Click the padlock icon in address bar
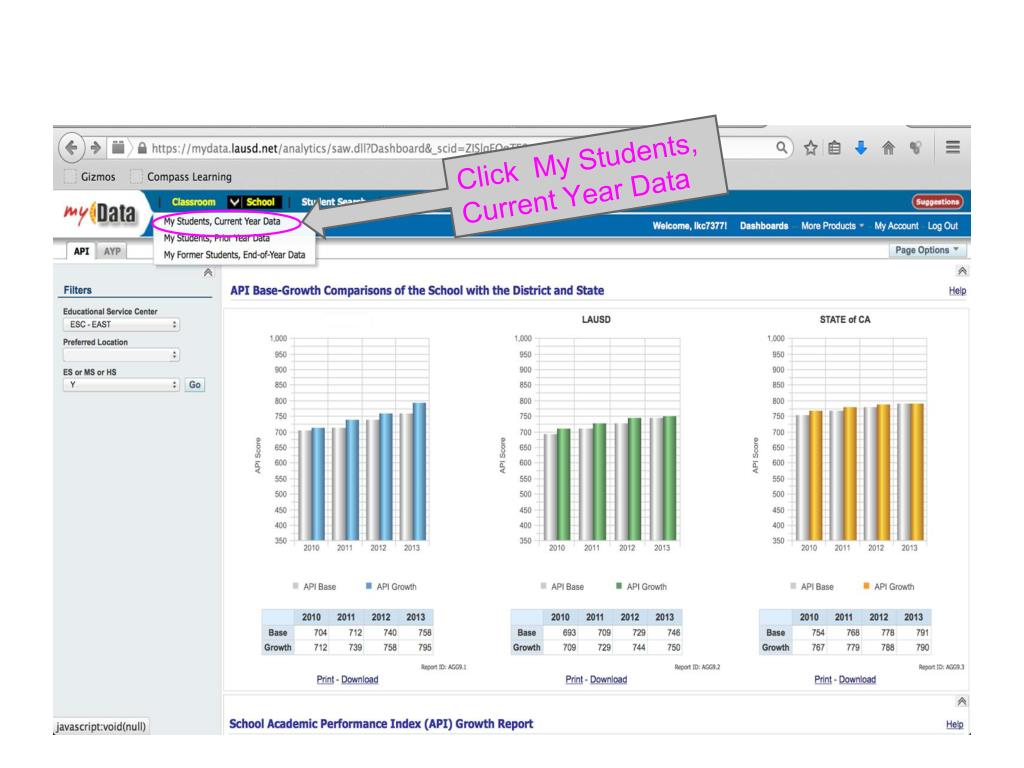The width and height of the screenshot is (1024, 768). click(x=142, y=148)
